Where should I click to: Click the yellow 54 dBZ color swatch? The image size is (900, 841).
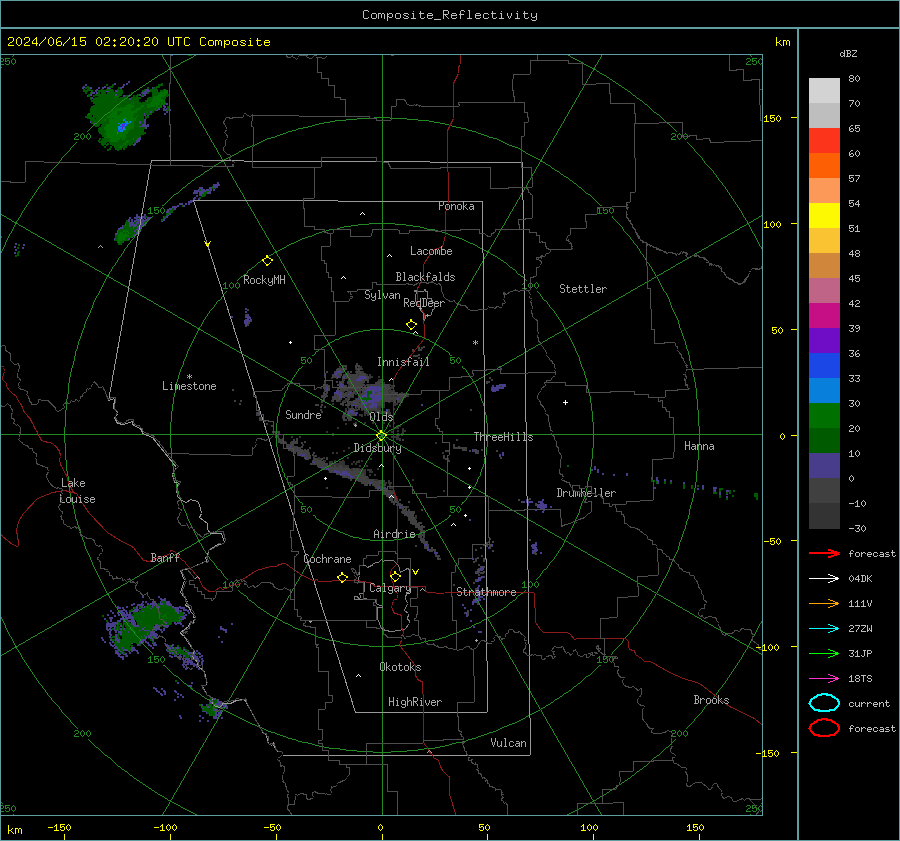824,216
